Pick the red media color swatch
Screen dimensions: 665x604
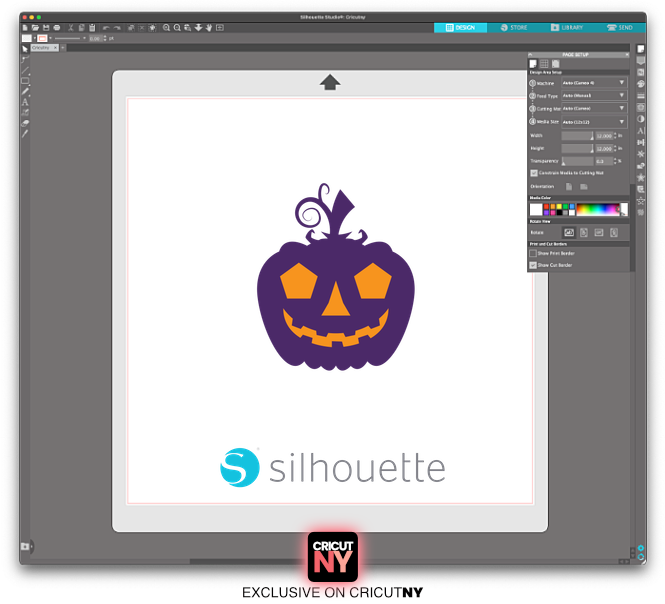pyautogui.click(x=547, y=207)
